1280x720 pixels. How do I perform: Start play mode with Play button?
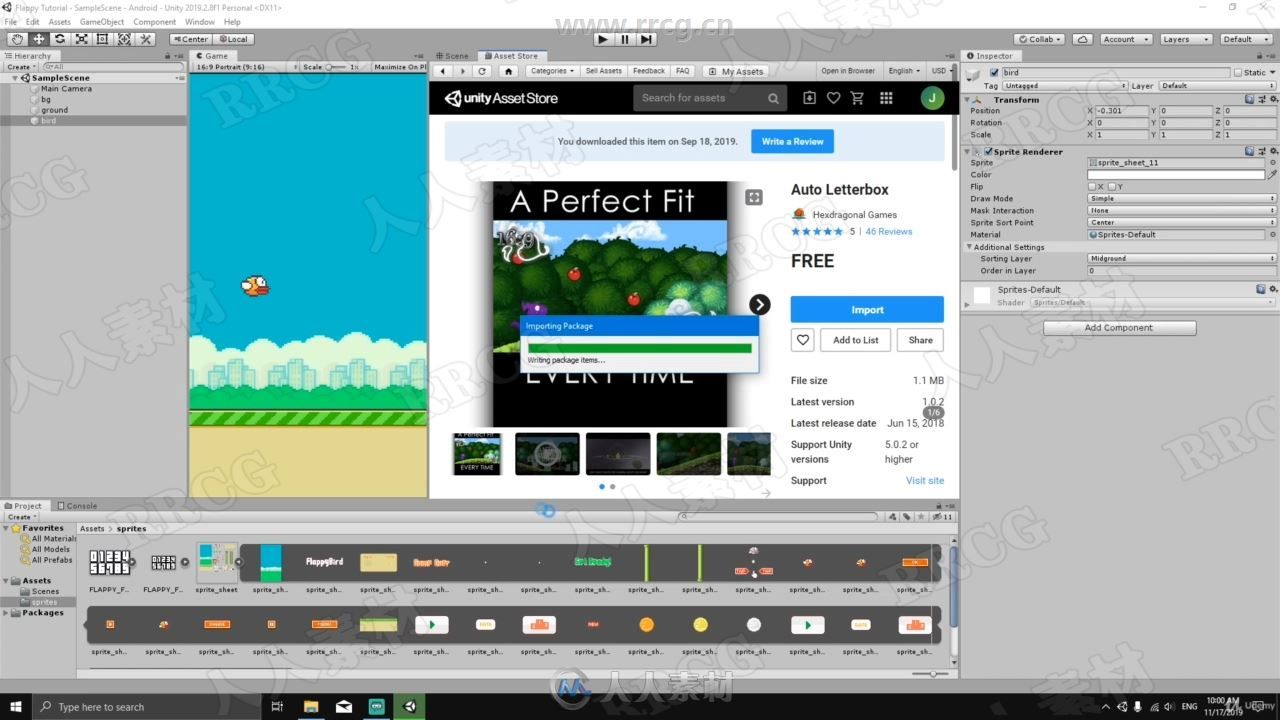602,39
